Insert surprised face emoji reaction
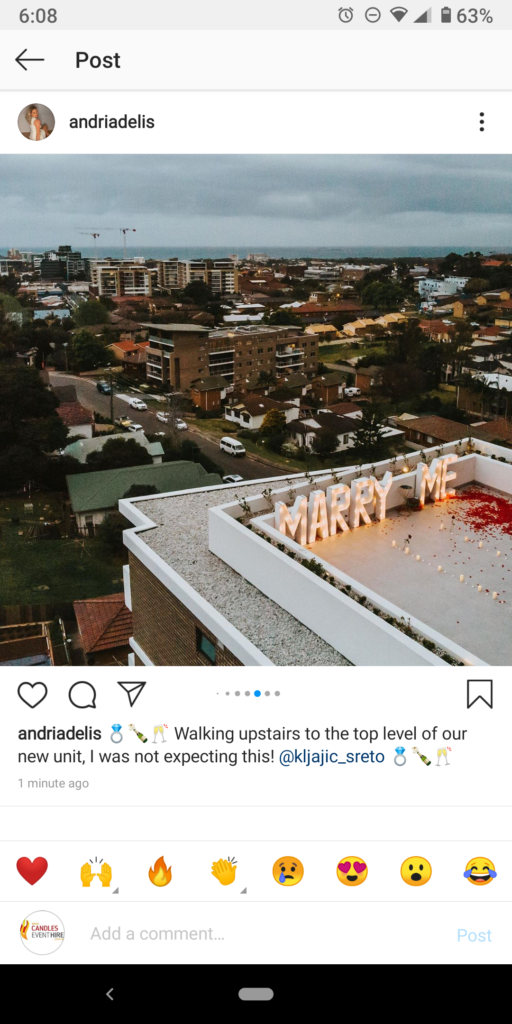Viewport: 512px width, 1024px height. tap(416, 871)
